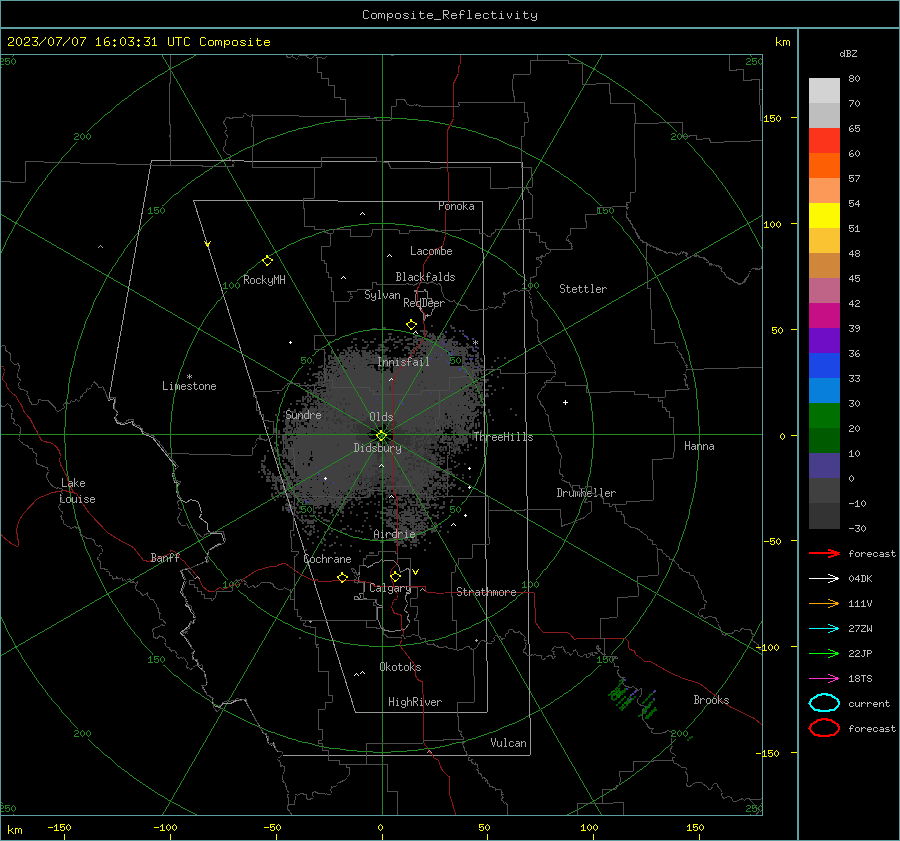Click the yellow diamond marker near Cochrane

pyautogui.click(x=342, y=578)
